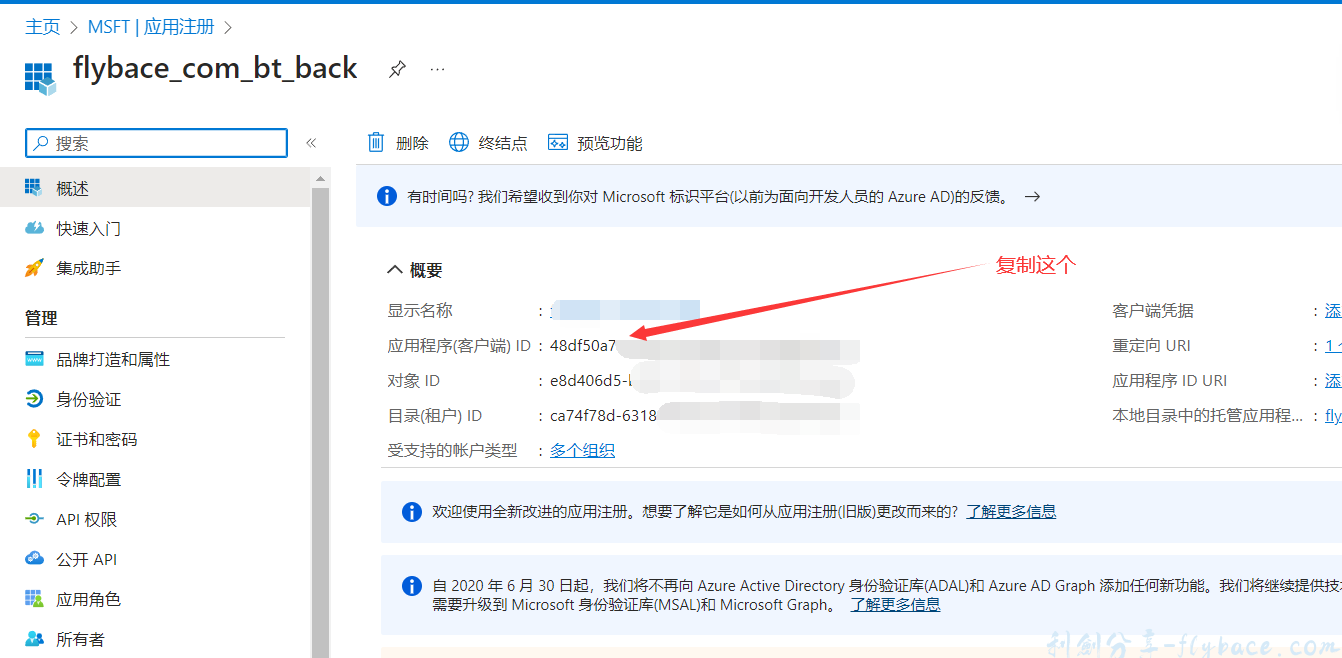1342x658 pixels.
Task: Click the 受支持的帐户类型 label
Action: pos(452,451)
